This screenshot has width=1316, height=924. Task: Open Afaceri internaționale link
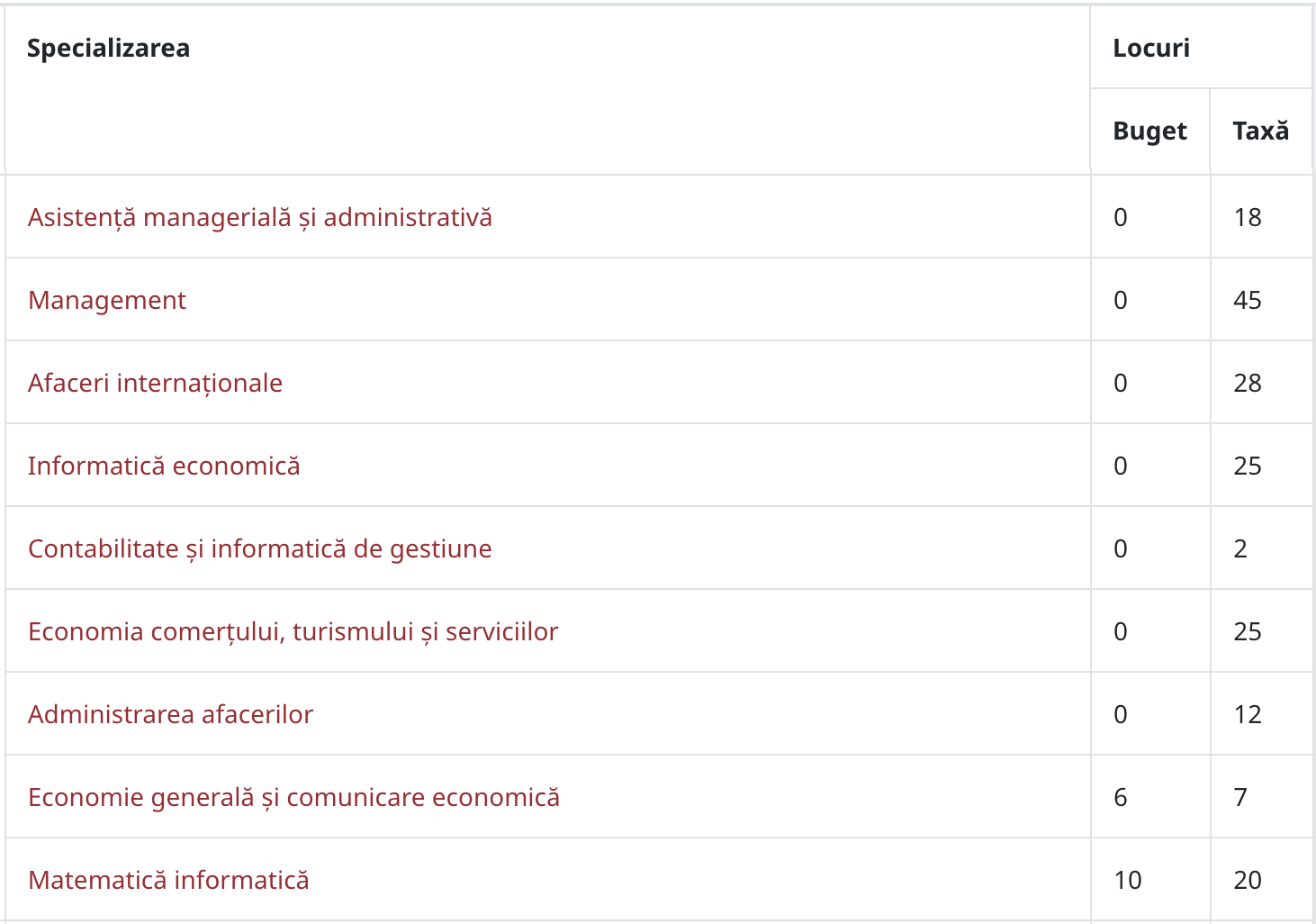pyautogui.click(x=155, y=384)
